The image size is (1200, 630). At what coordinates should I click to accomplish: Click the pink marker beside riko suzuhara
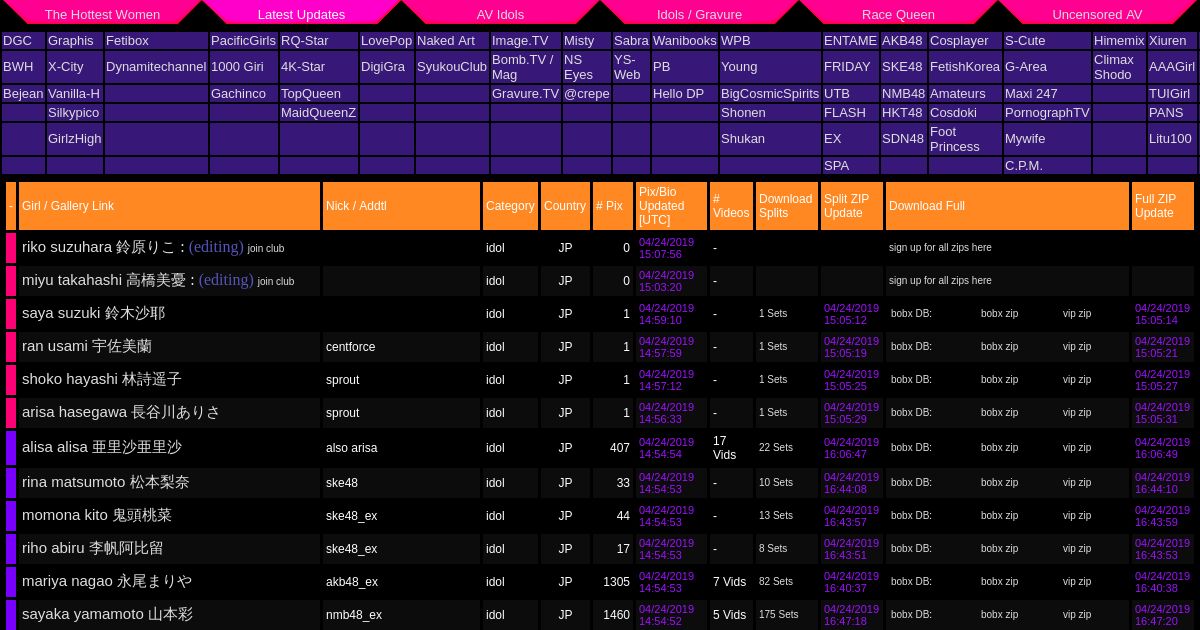pos(11,247)
